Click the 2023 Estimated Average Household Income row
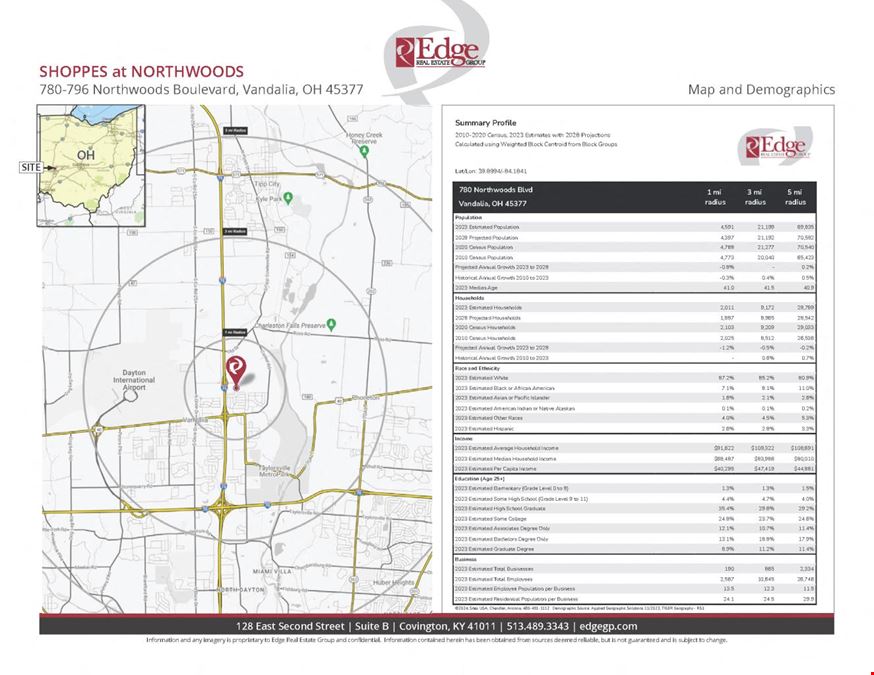 [635, 448]
